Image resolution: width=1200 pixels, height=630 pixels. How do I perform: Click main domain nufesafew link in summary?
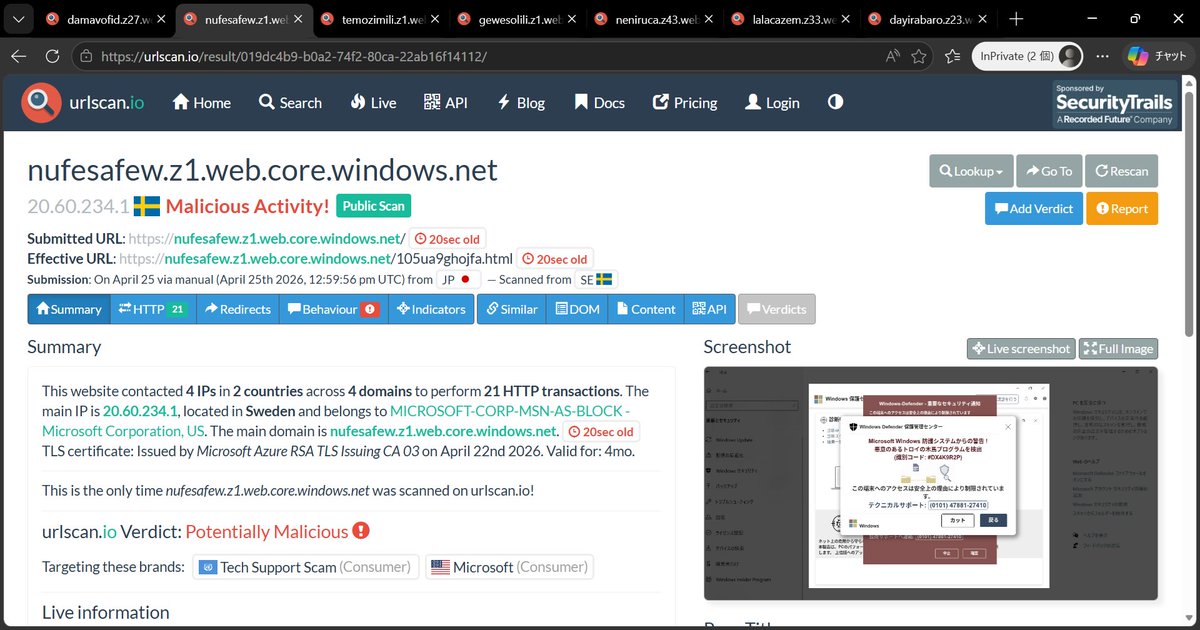point(444,431)
